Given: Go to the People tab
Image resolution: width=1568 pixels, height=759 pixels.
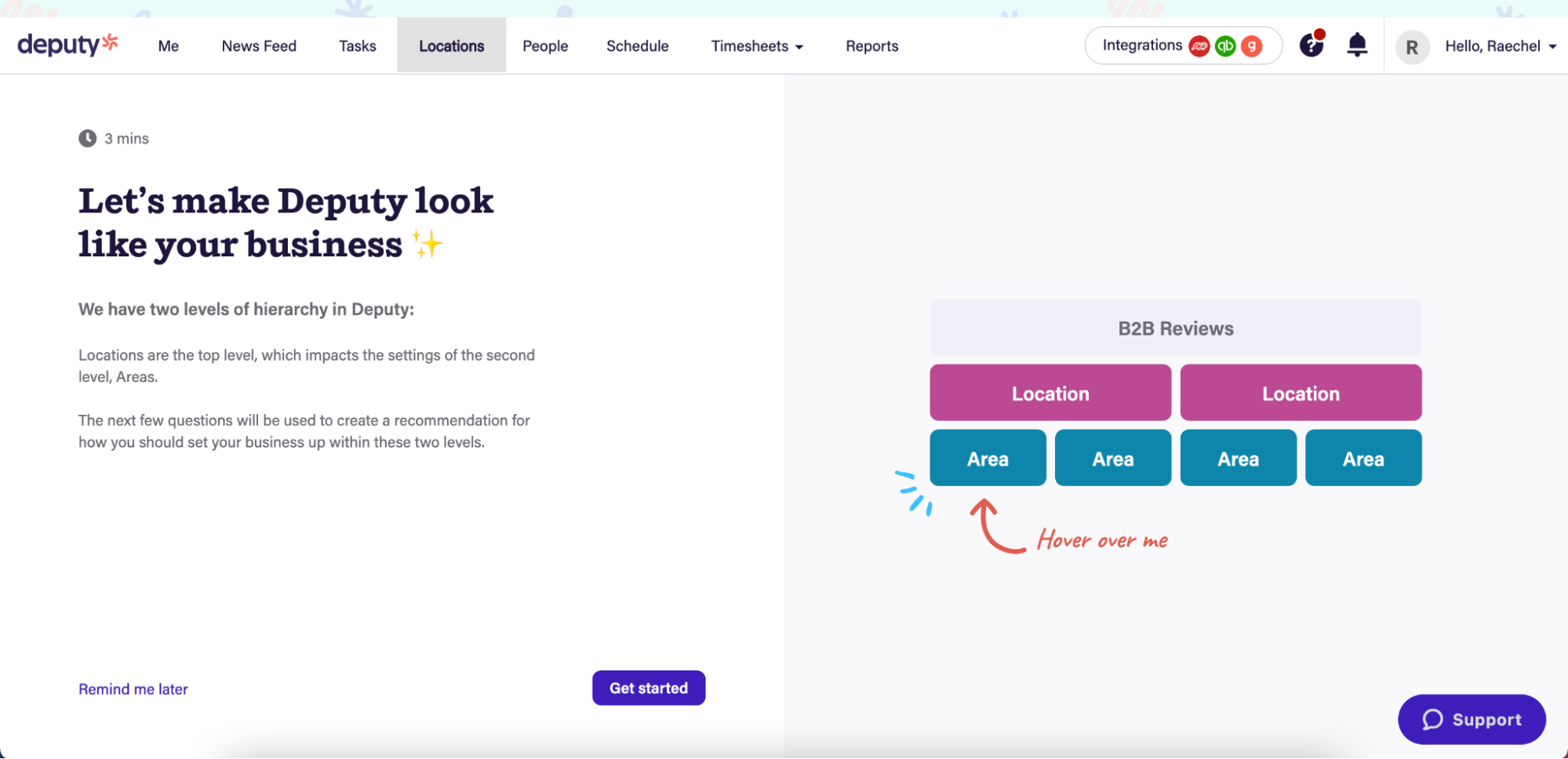Looking at the screenshot, I should click(545, 46).
